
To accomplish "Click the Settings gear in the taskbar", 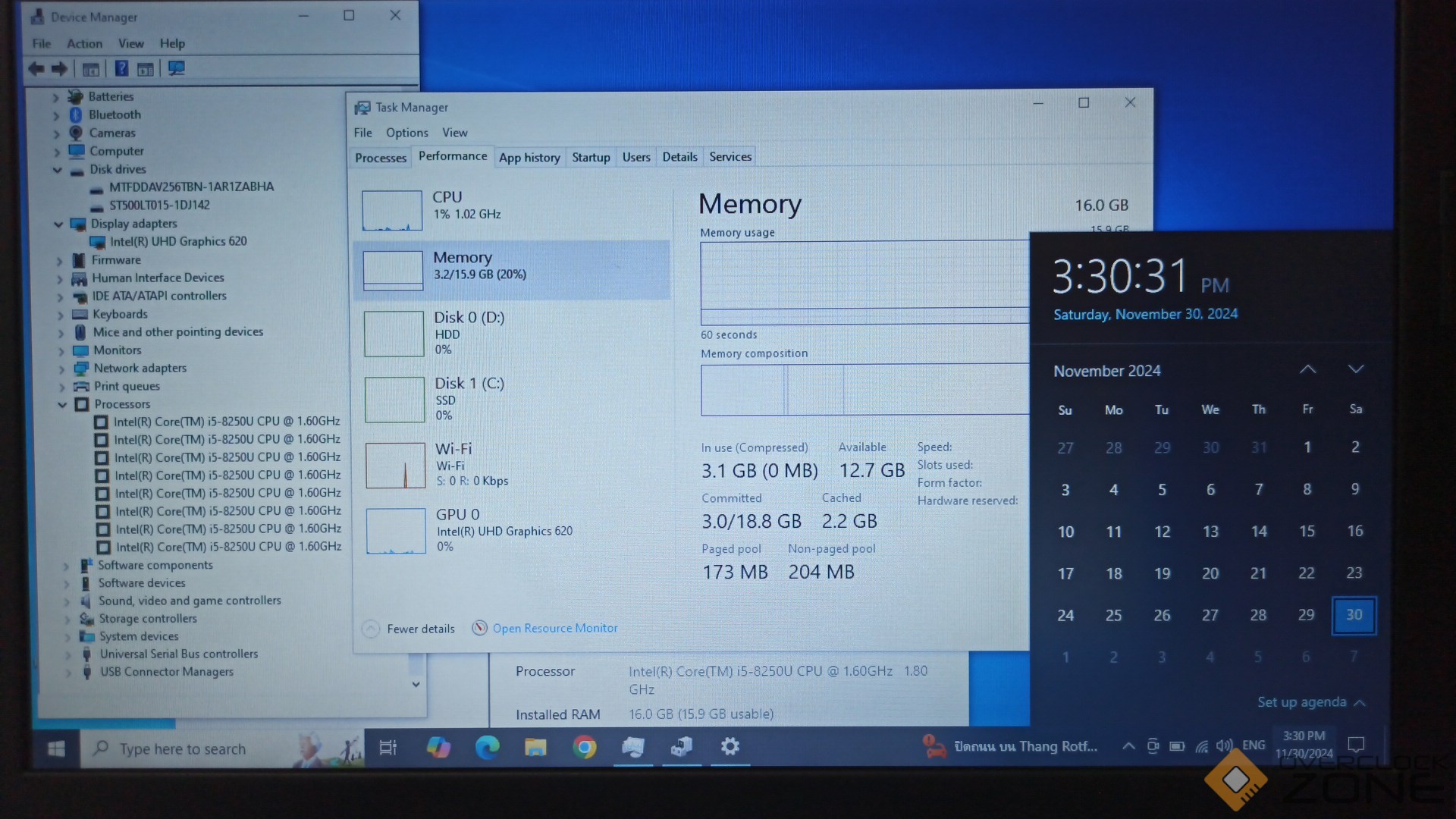I will [x=730, y=747].
